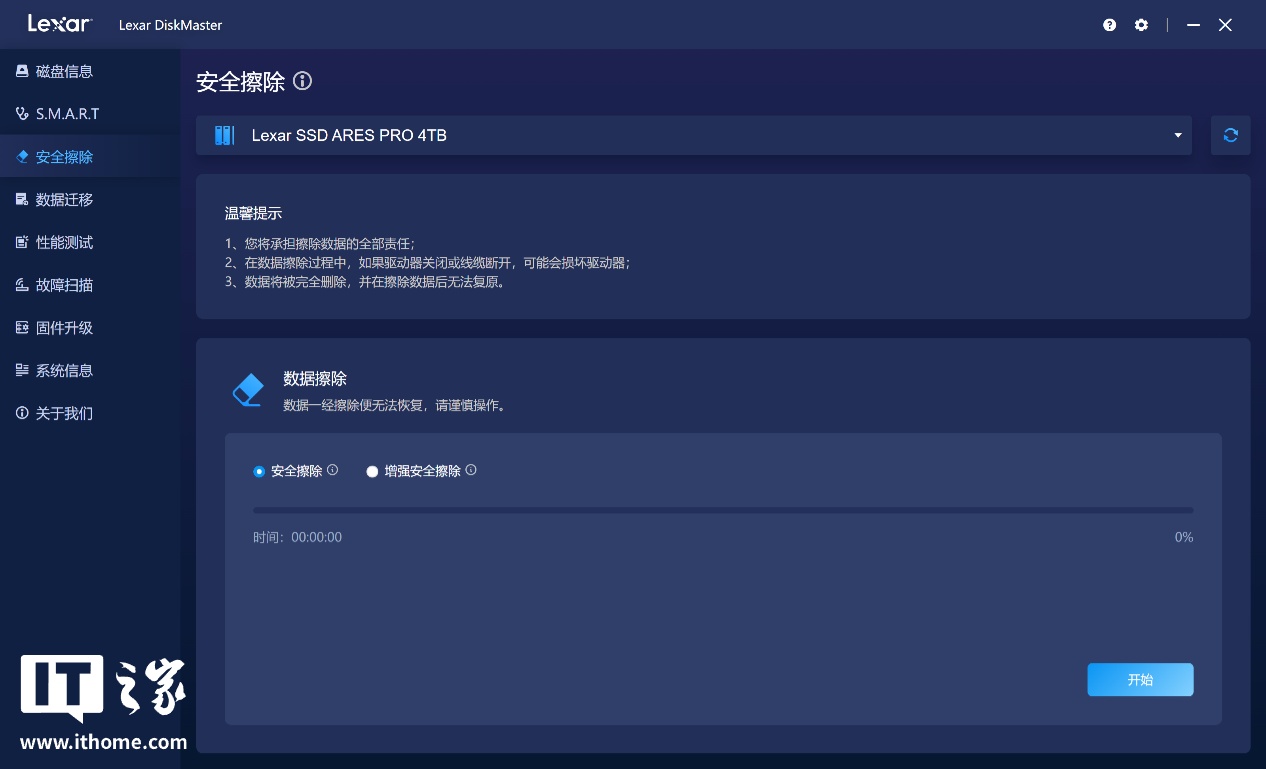Click info icon beside 安全擦除 radio option
This screenshot has height=769, width=1266.
click(333, 470)
